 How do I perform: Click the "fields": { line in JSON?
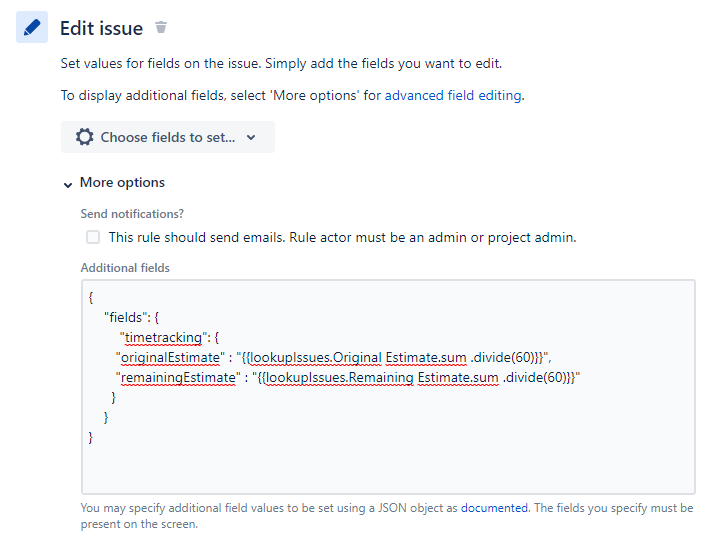click(132, 317)
